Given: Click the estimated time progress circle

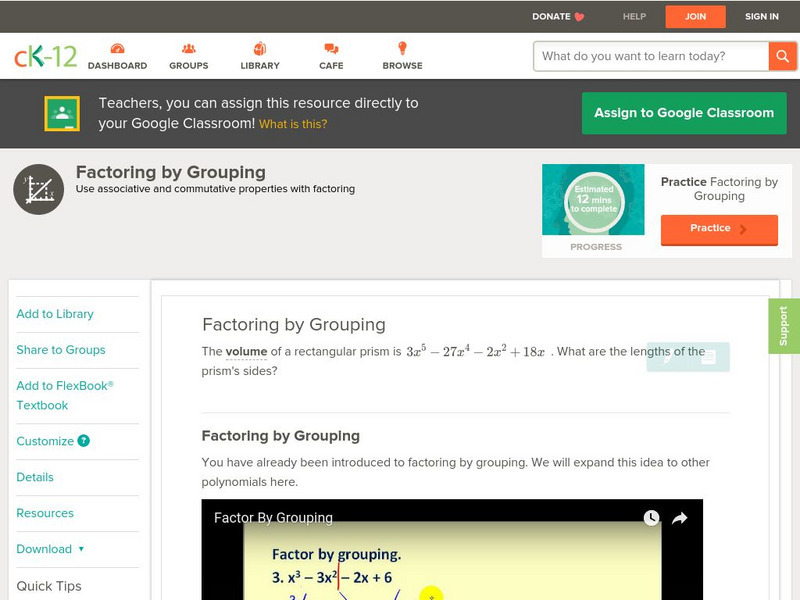Looking at the screenshot, I should pos(595,198).
